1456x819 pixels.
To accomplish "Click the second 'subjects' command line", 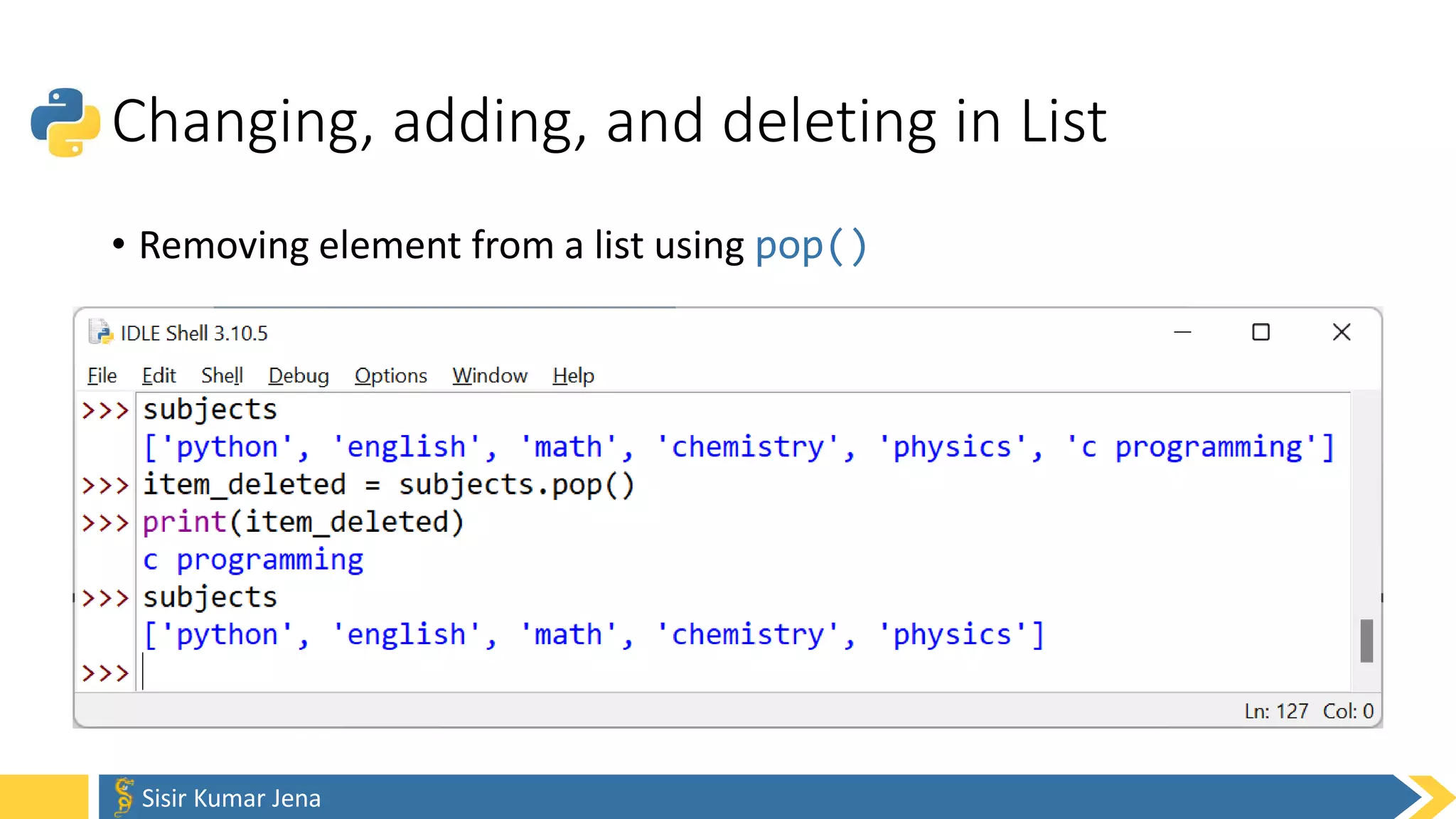I will coord(210,598).
